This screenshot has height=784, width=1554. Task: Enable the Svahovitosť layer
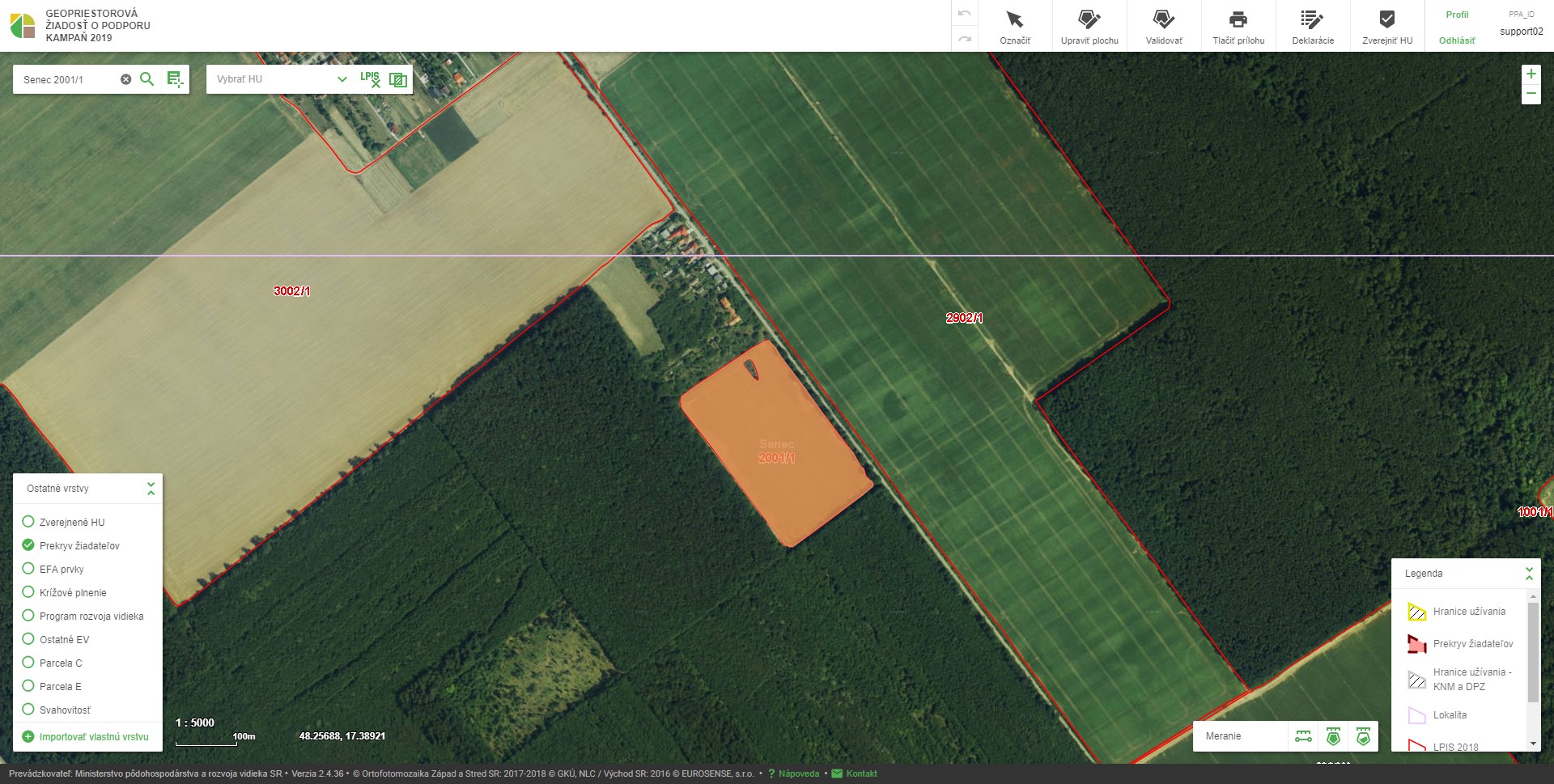click(x=28, y=710)
